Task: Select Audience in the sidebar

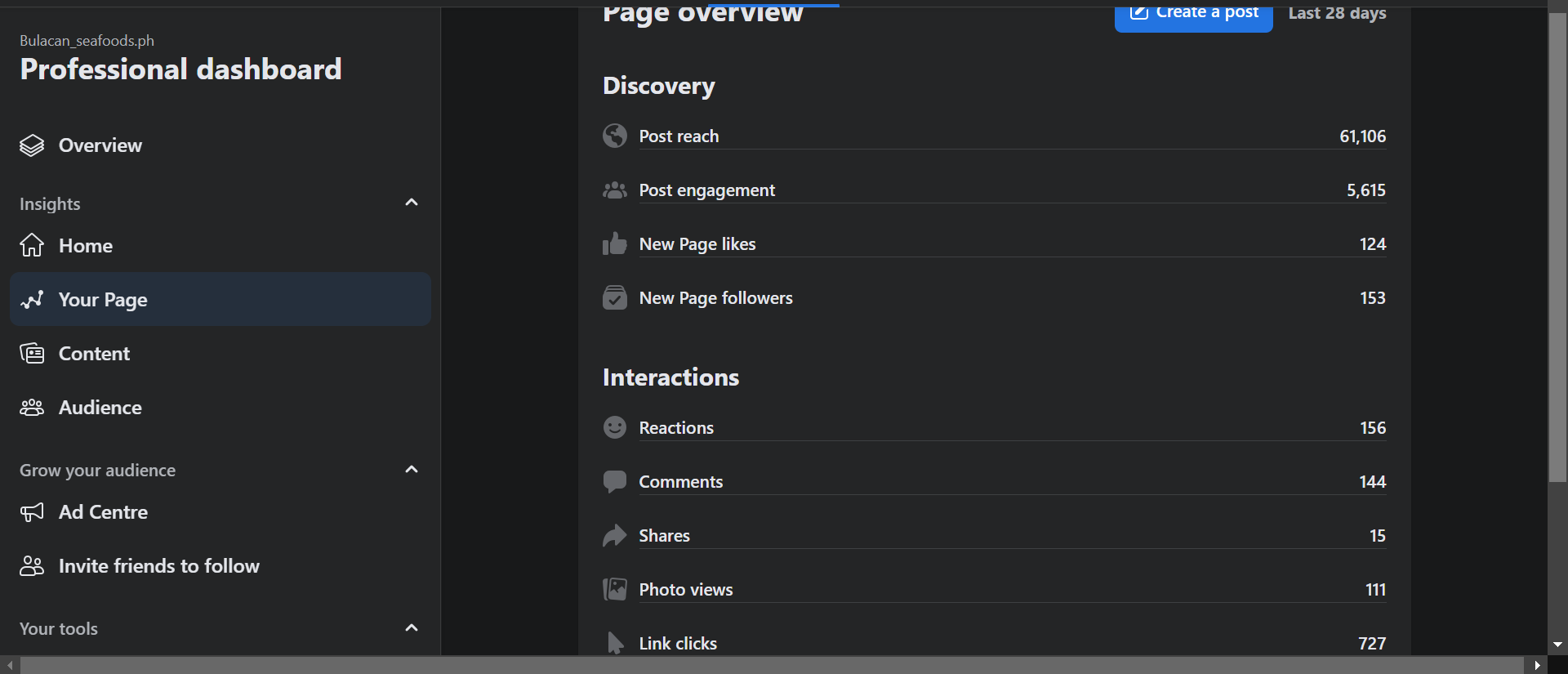Action: point(100,408)
